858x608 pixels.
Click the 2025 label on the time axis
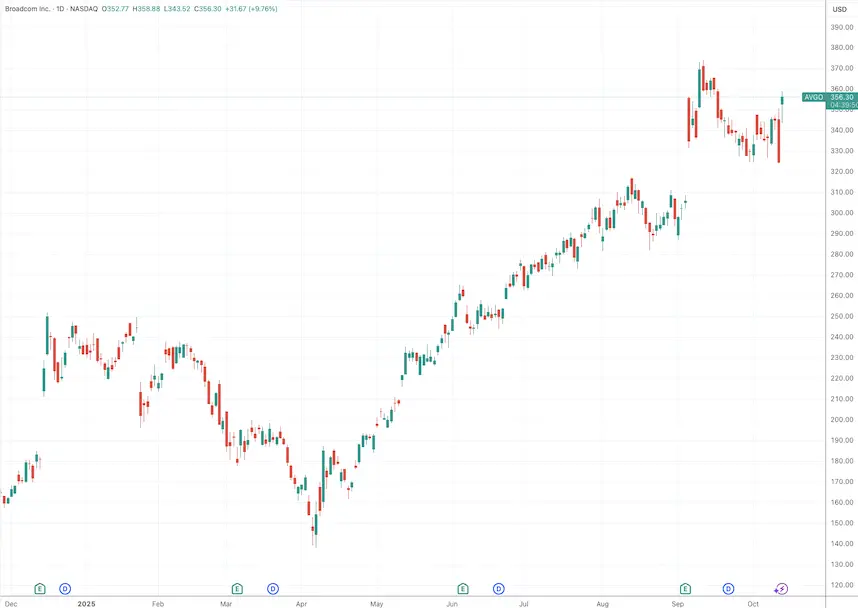(x=86, y=604)
